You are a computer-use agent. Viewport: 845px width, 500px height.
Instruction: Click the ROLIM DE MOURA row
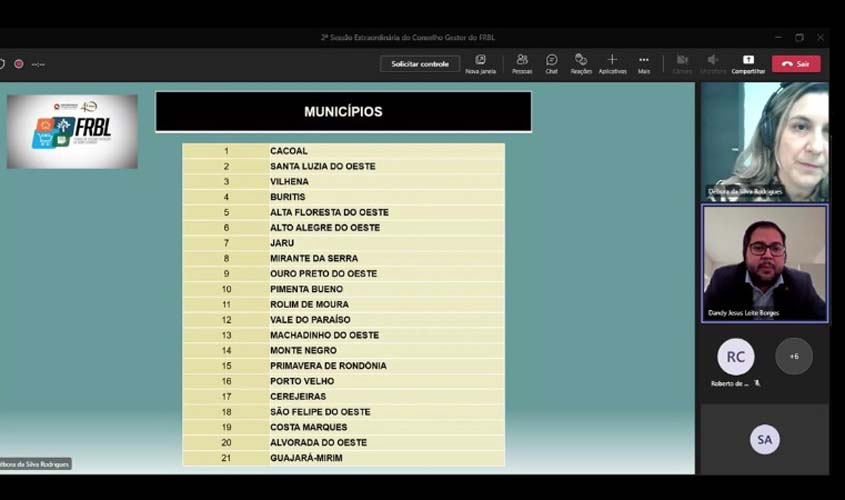(343, 304)
